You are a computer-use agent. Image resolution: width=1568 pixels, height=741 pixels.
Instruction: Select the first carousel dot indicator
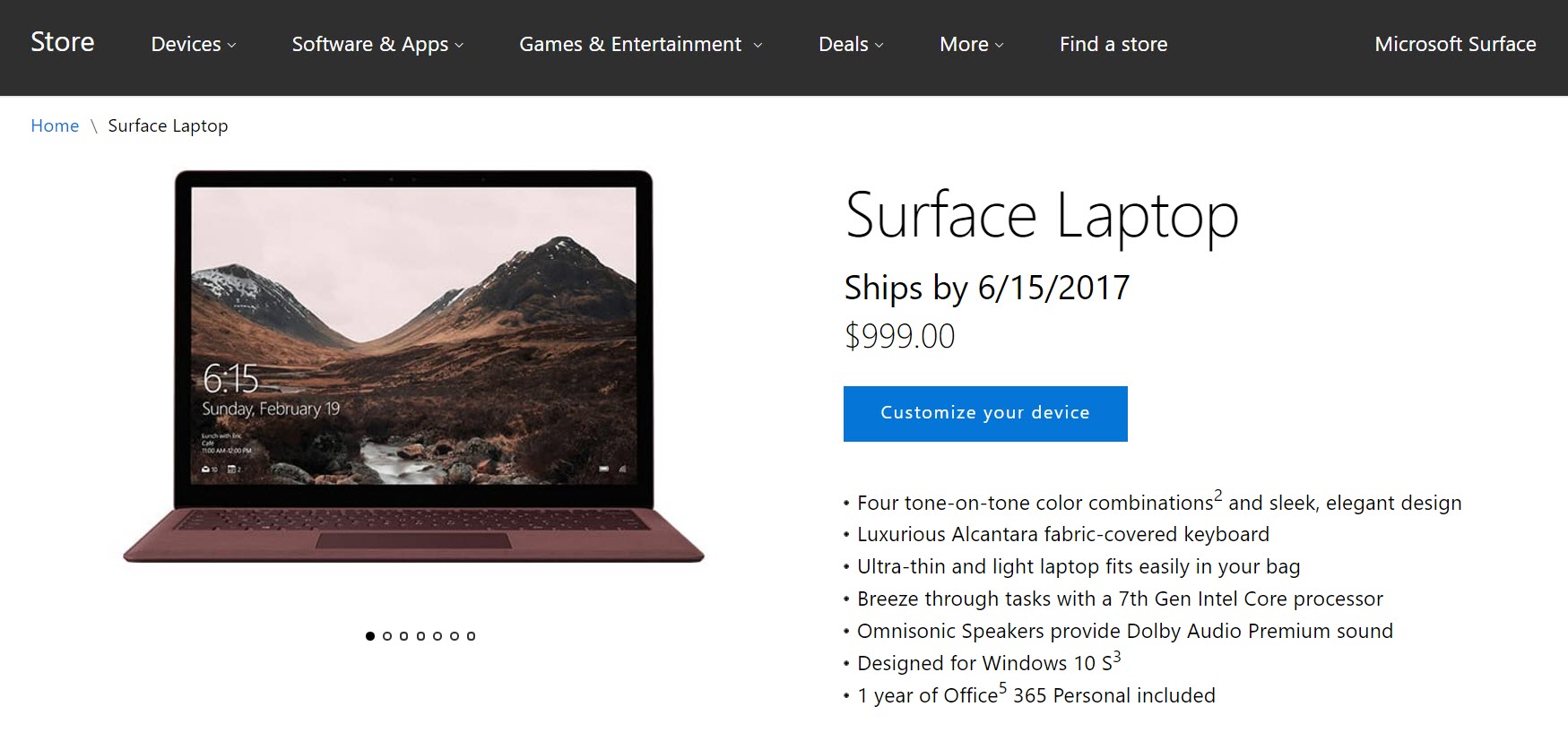(x=370, y=636)
